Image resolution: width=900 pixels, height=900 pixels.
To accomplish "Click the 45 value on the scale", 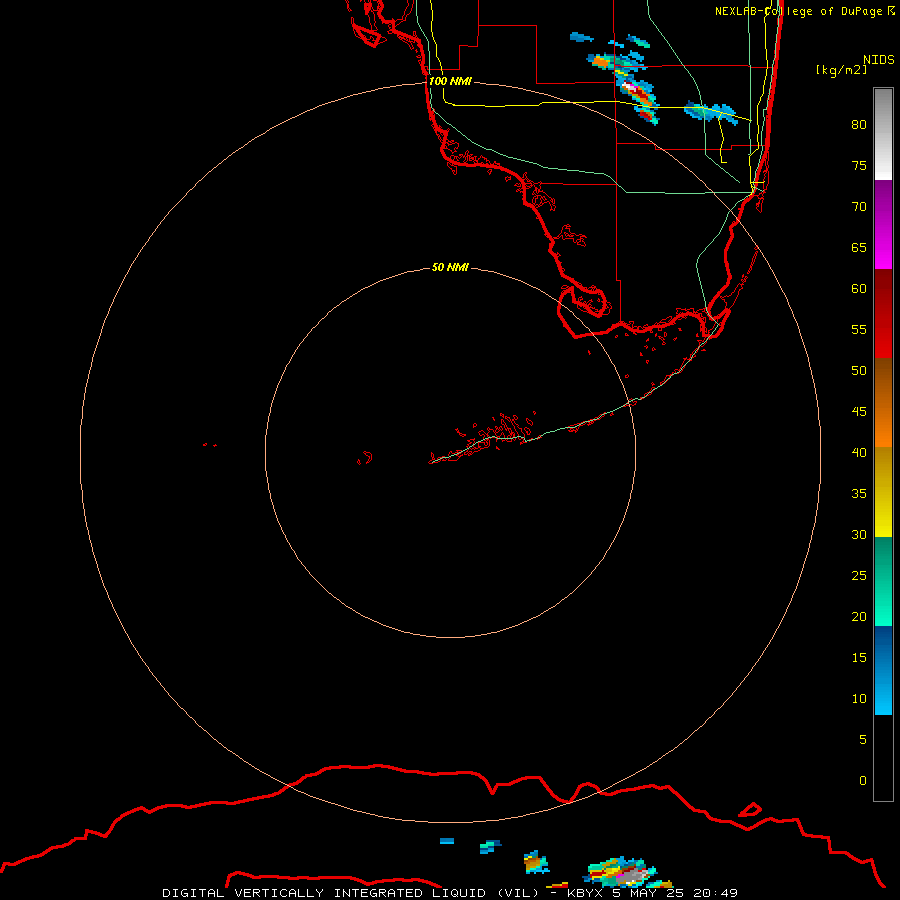I will click(x=859, y=412).
